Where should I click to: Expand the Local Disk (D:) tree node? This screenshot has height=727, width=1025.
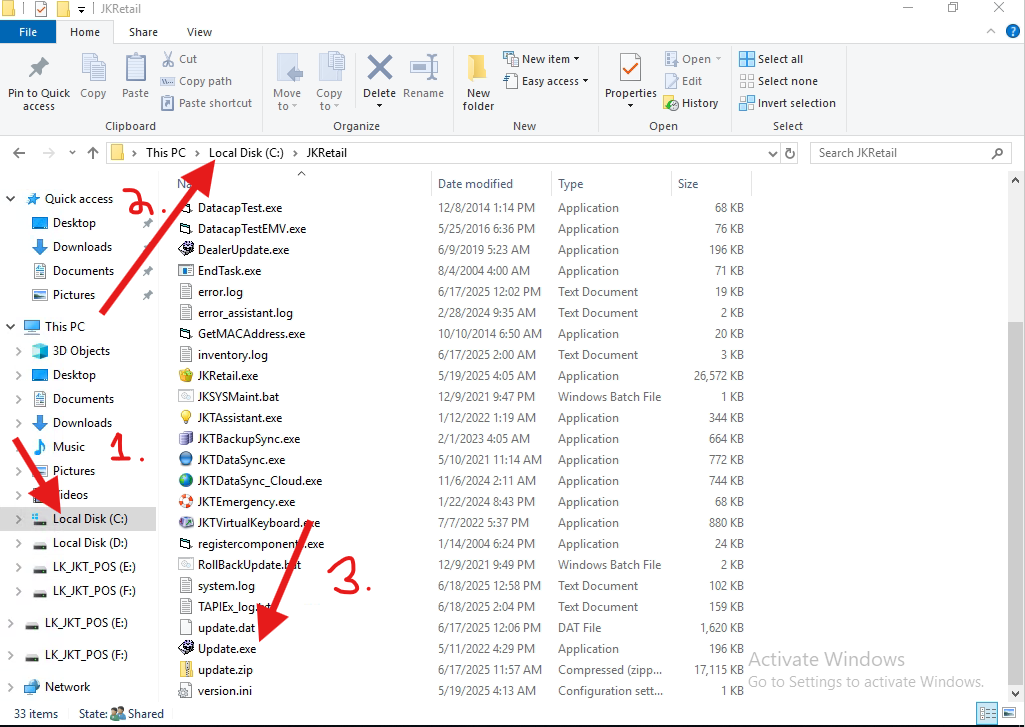tap(18, 543)
